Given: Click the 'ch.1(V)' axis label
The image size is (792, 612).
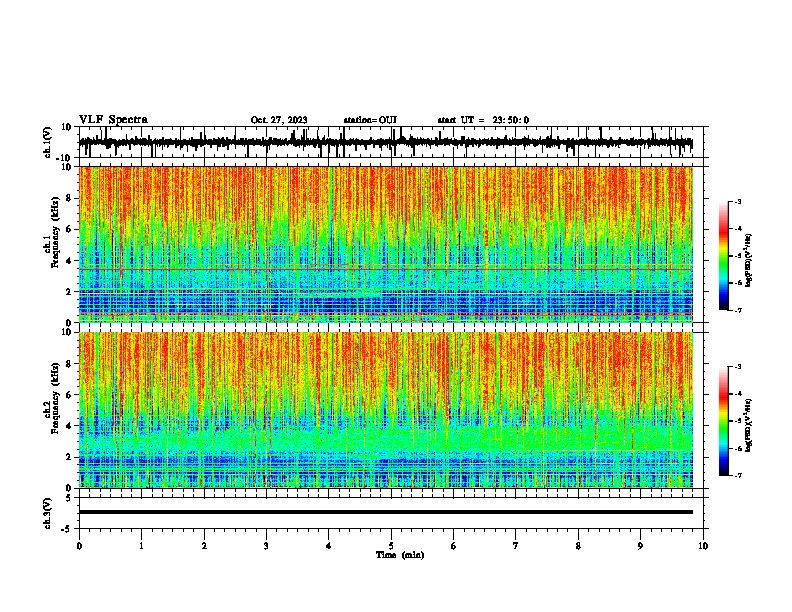Looking at the screenshot, I should (x=48, y=142).
